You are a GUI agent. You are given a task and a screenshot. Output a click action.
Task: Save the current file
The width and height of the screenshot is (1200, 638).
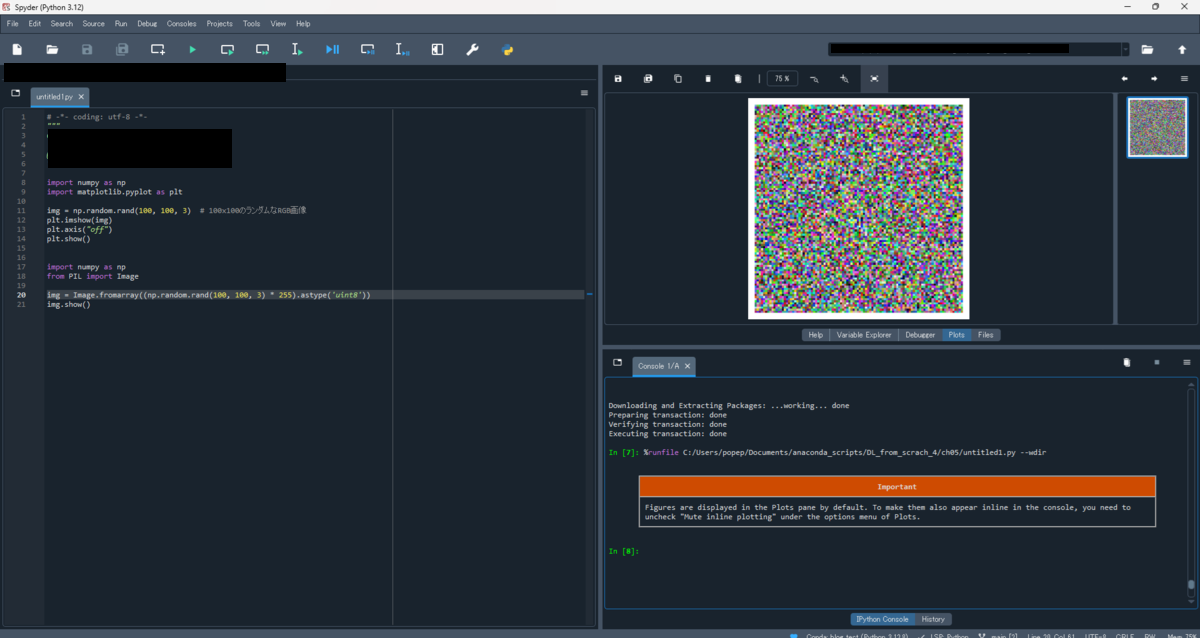click(87, 49)
